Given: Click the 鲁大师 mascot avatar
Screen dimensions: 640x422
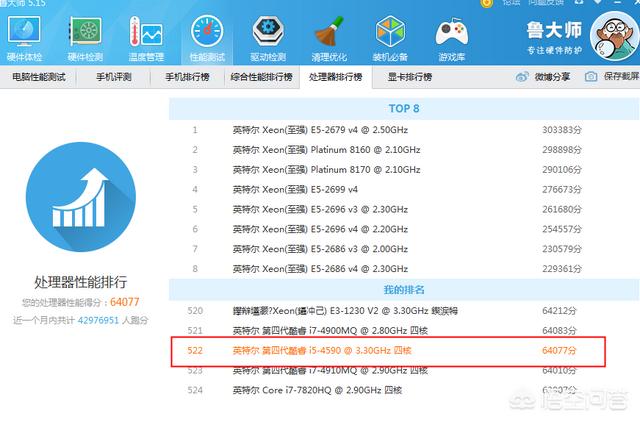Looking at the screenshot, I should 615,36.
